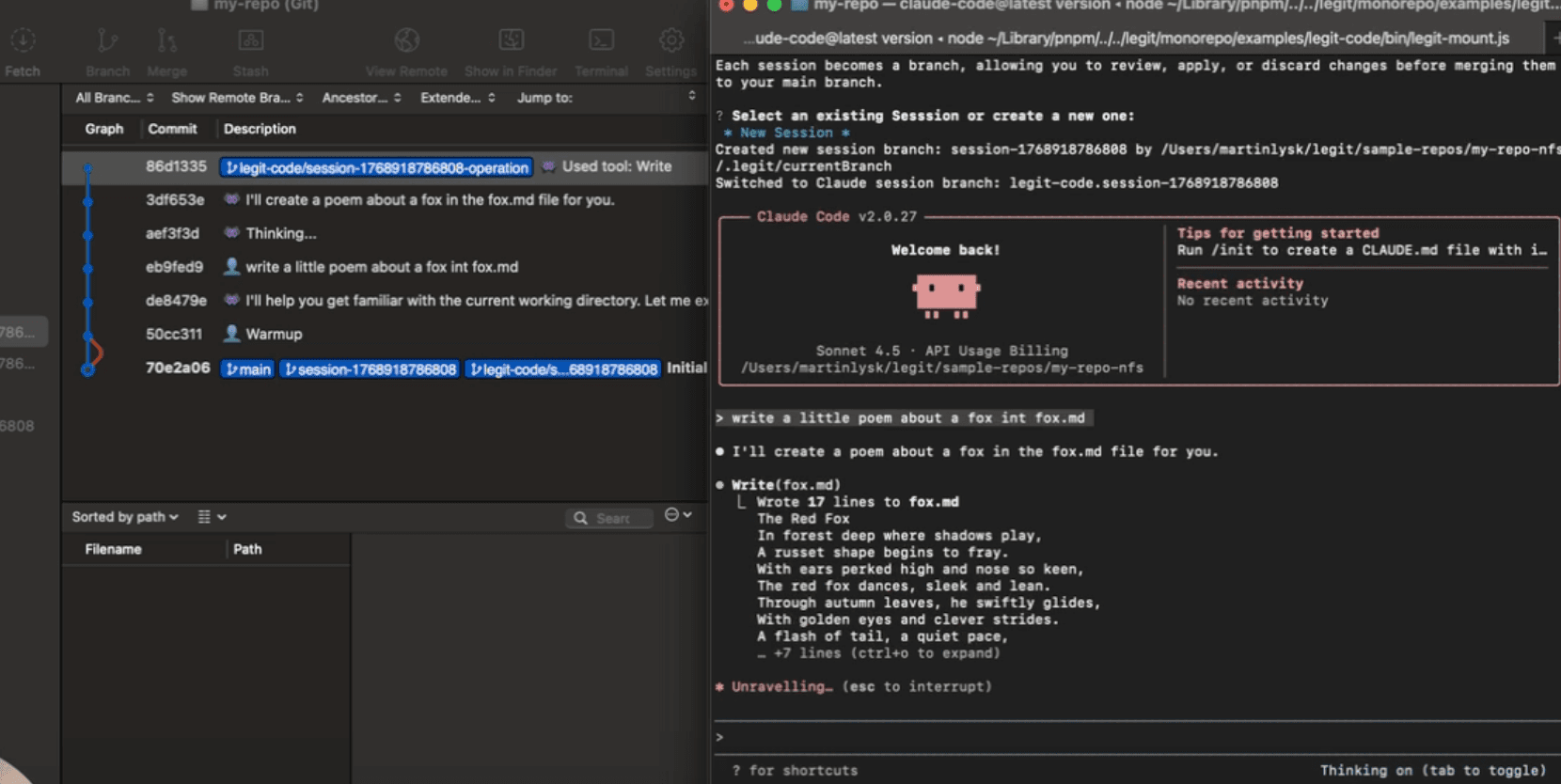Open Show Remote Branches dropdown
This screenshot has width=1561, height=784.
237,98
